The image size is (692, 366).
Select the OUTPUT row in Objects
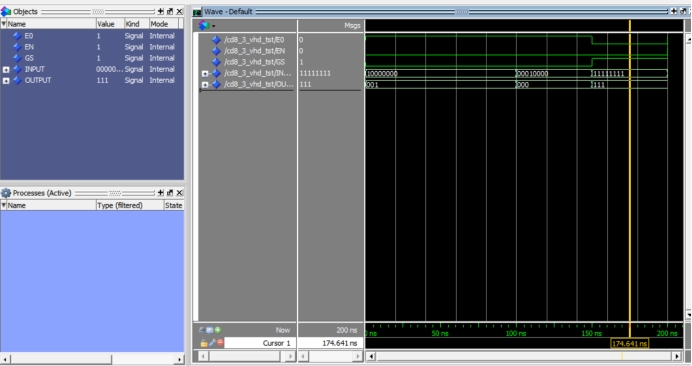[91, 80]
